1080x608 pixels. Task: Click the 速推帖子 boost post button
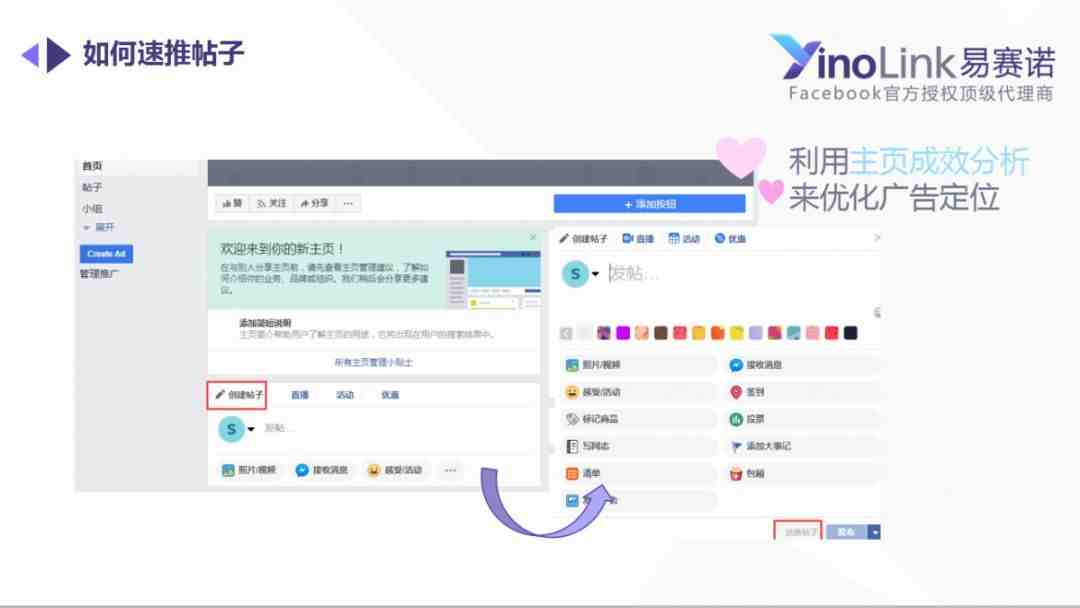(x=798, y=532)
